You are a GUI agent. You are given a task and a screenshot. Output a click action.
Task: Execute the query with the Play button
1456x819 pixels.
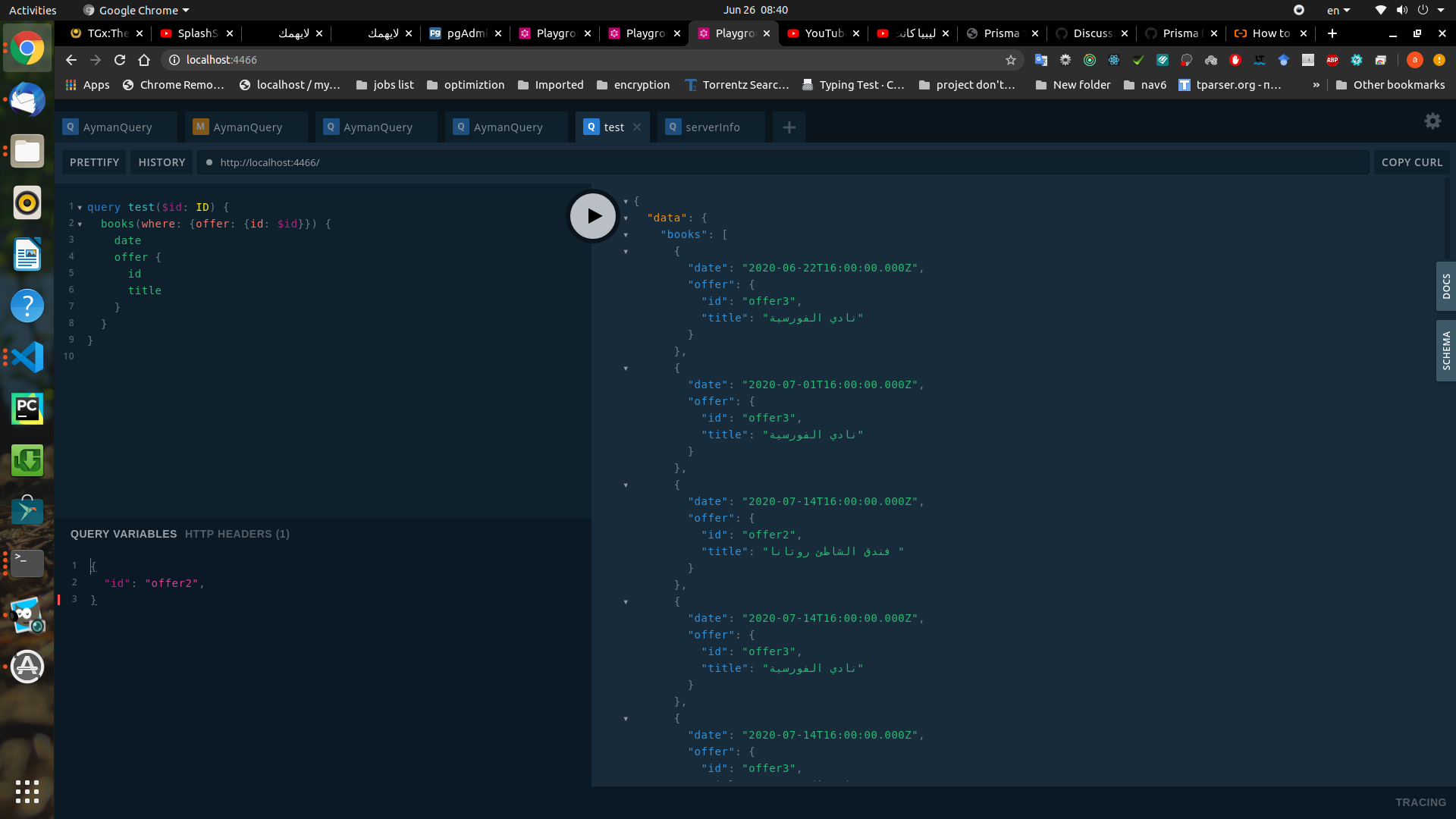tap(592, 216)
